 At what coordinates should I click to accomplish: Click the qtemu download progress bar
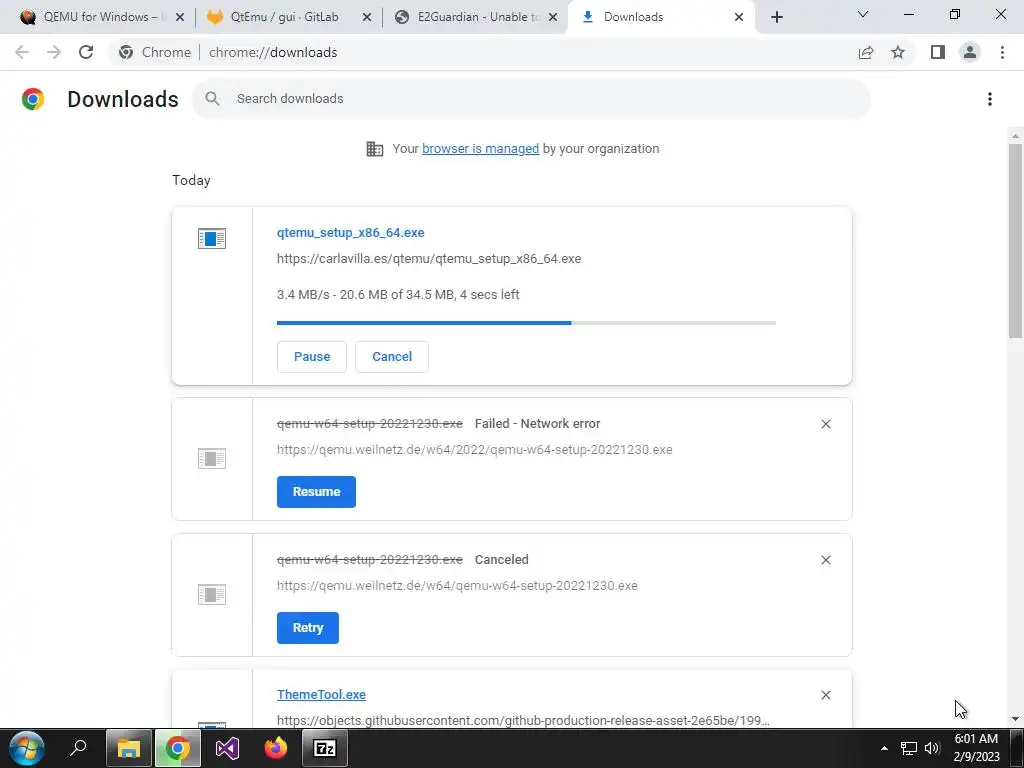[526, 323]
